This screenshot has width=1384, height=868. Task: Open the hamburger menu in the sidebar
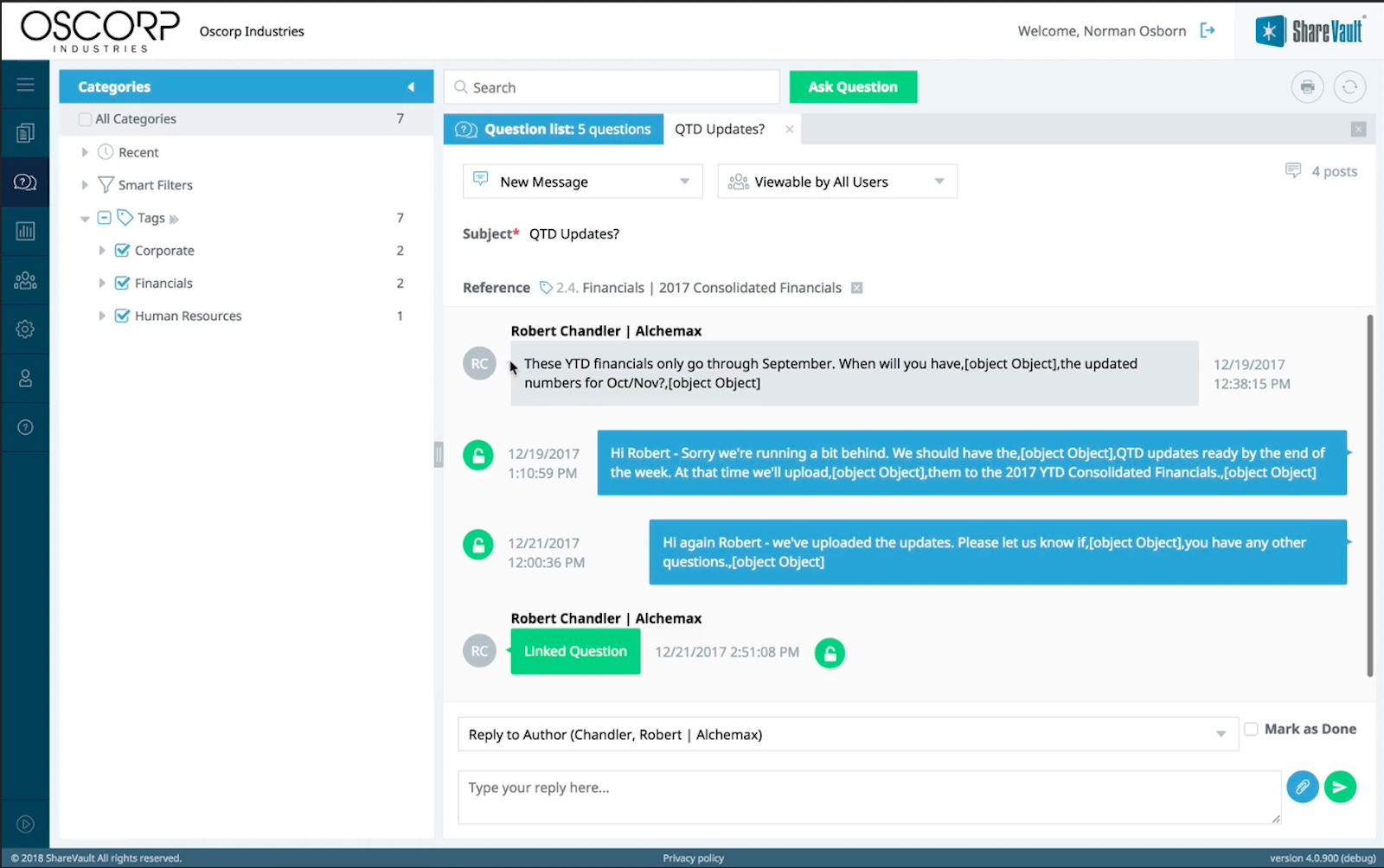25,84
